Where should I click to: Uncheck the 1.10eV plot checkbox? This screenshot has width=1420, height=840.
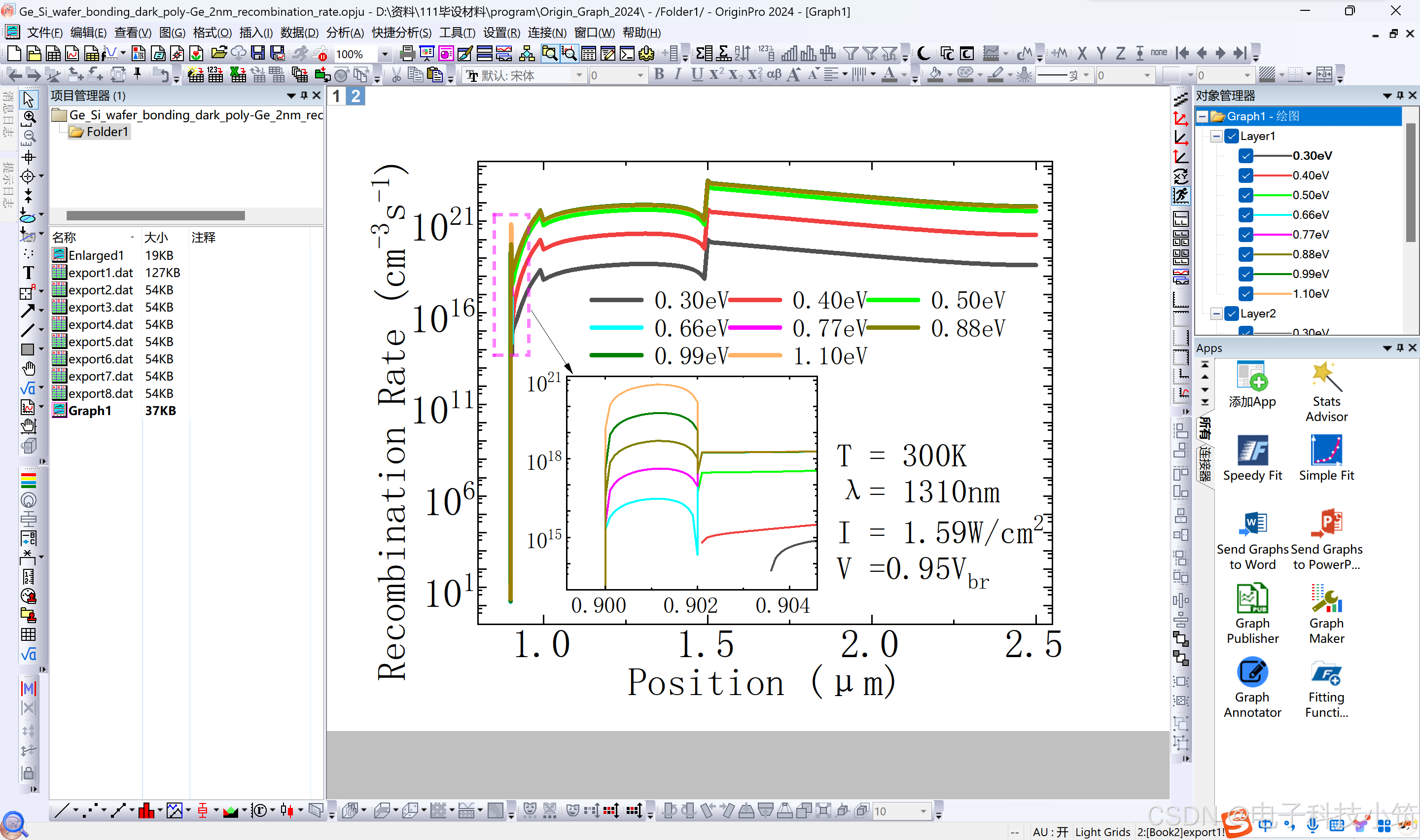tap(1245, 294)
